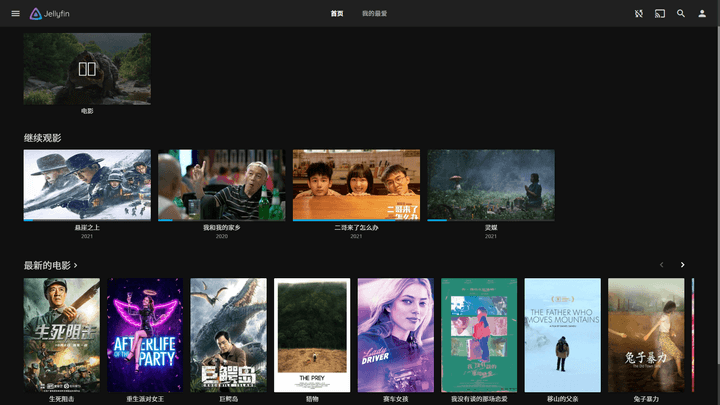Switch to the 我的最爱 tab
720x405 pixels.
[x=374, y=14]
